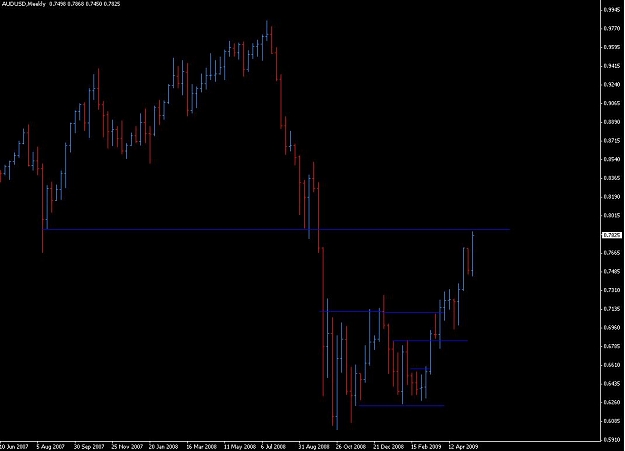This screenshot has height=451, width=625.
Task: Click the 0.8190 price axis label
Action: (612, 197)
